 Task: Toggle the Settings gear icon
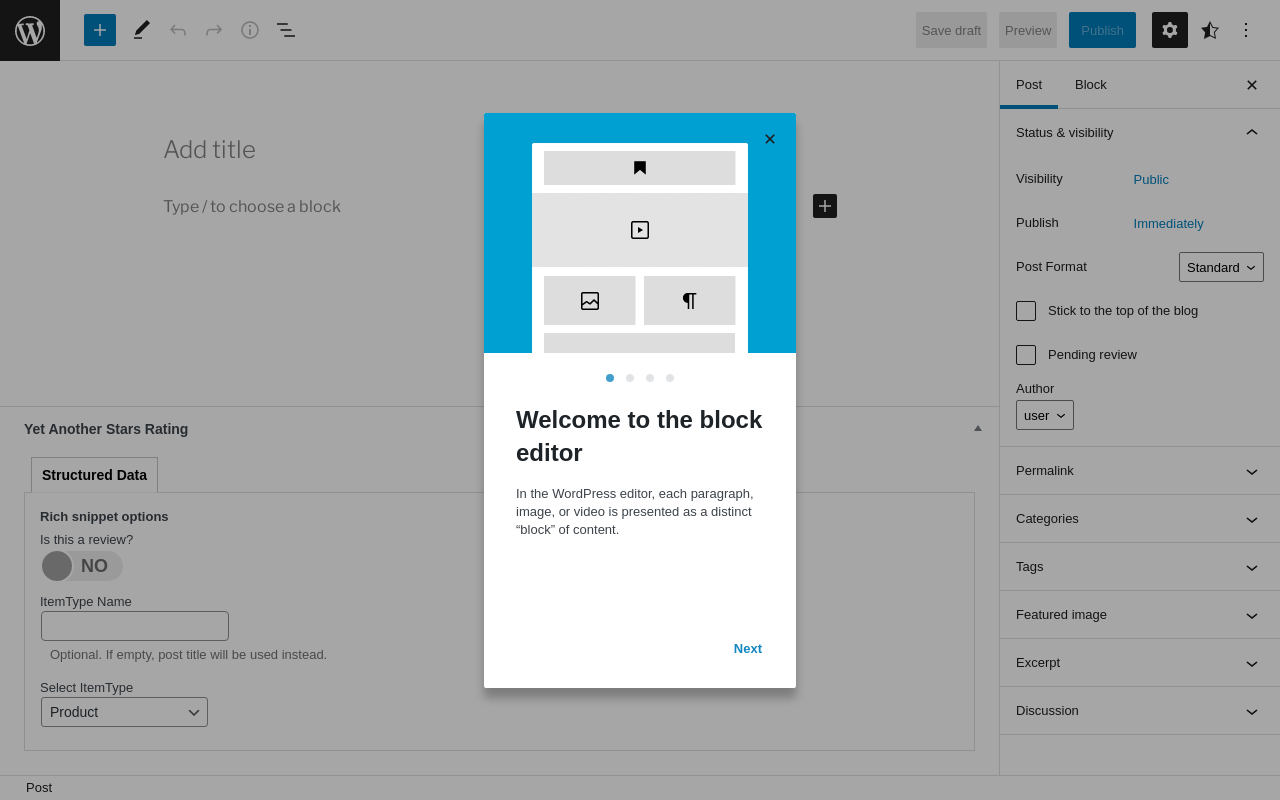coord(1170,30)
